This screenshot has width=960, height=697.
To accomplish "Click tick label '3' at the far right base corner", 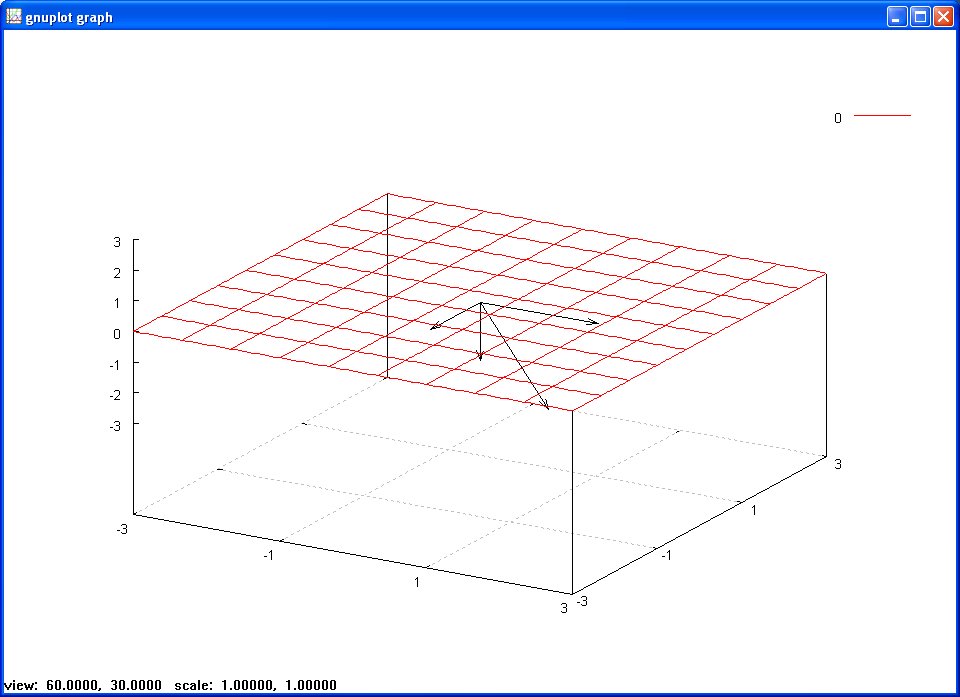I will tap(838, 464).
